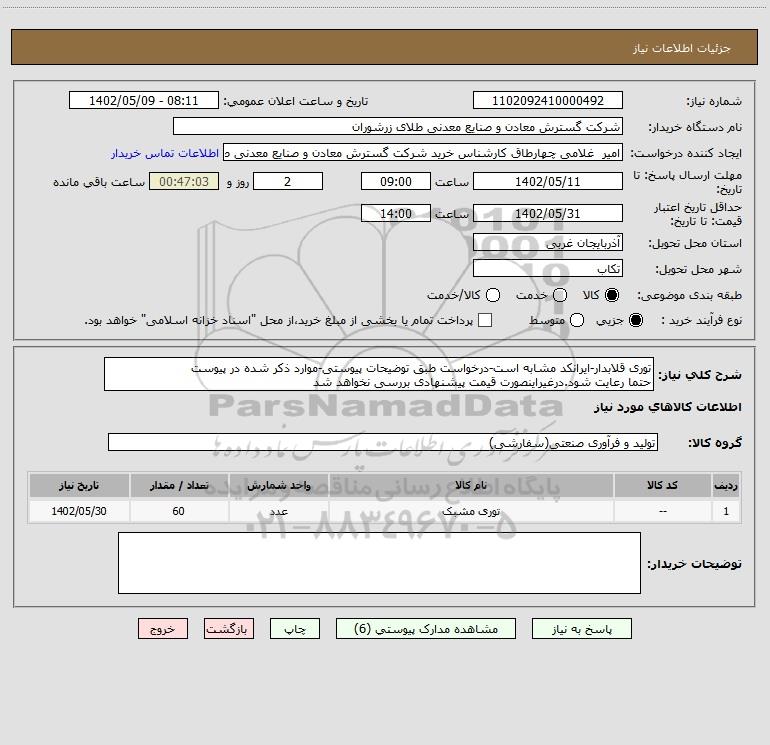Click the quantity cell showing 60
Viewport: 770px width, 745px height.
[179, 511]
